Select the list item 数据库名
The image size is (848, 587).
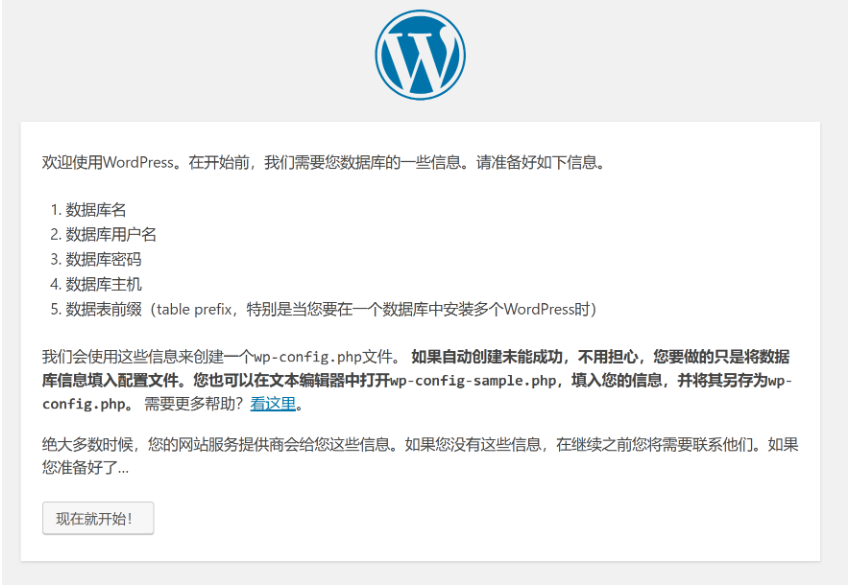click(x=96, y=210)
